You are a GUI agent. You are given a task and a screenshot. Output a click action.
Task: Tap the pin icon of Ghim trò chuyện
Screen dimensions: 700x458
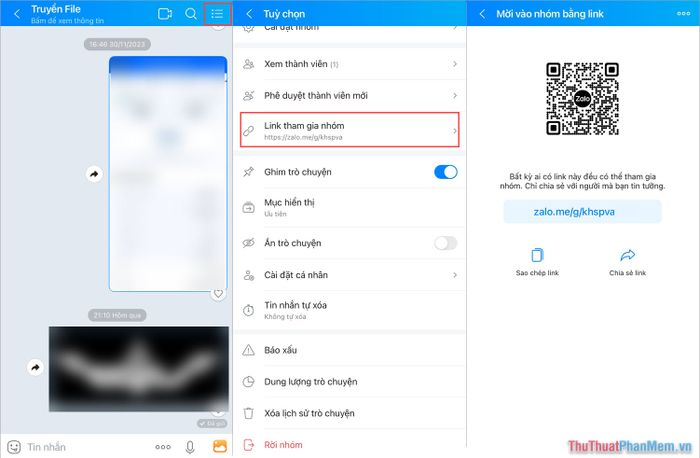[x=249, y=172]
